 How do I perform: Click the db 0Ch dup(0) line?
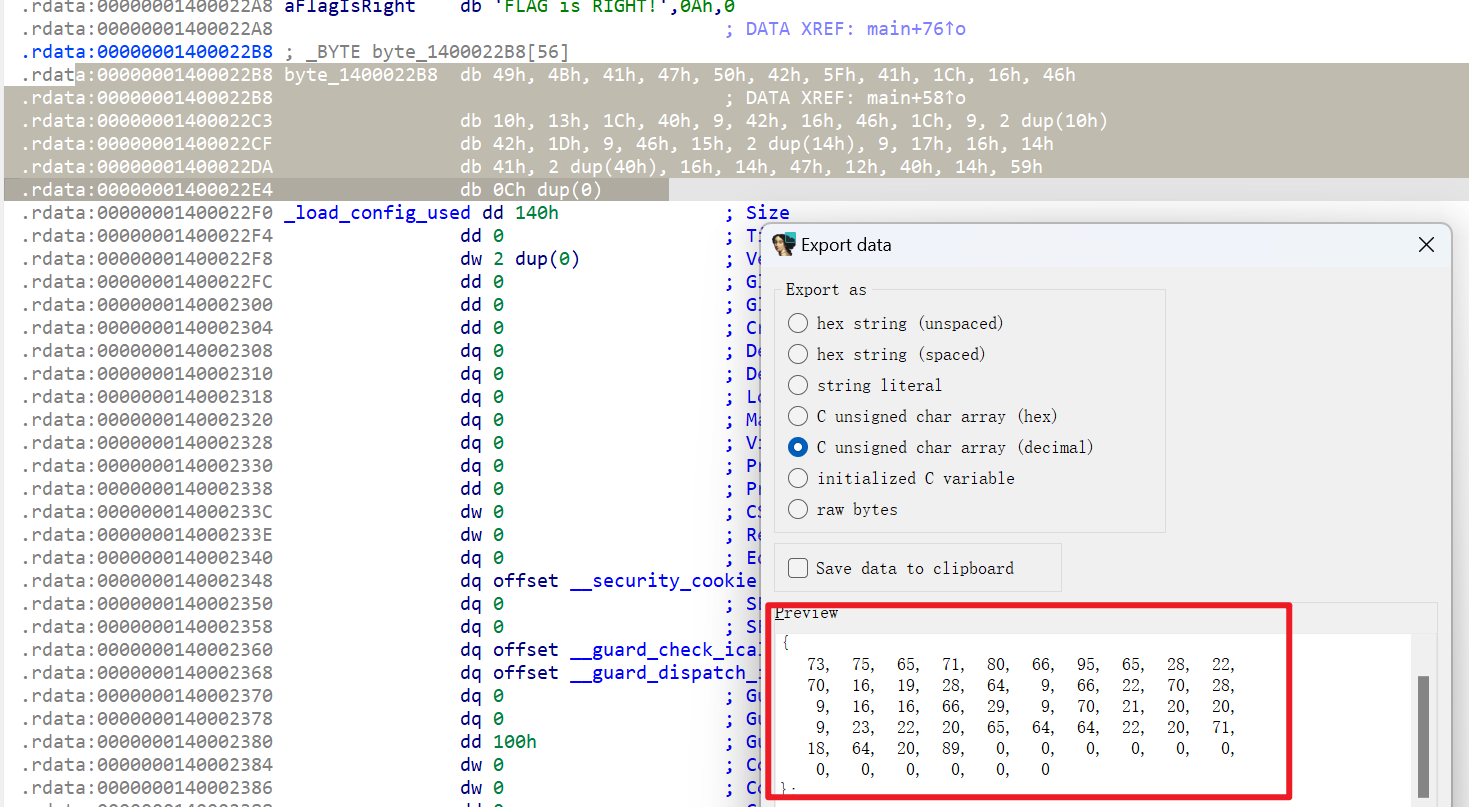531,190
